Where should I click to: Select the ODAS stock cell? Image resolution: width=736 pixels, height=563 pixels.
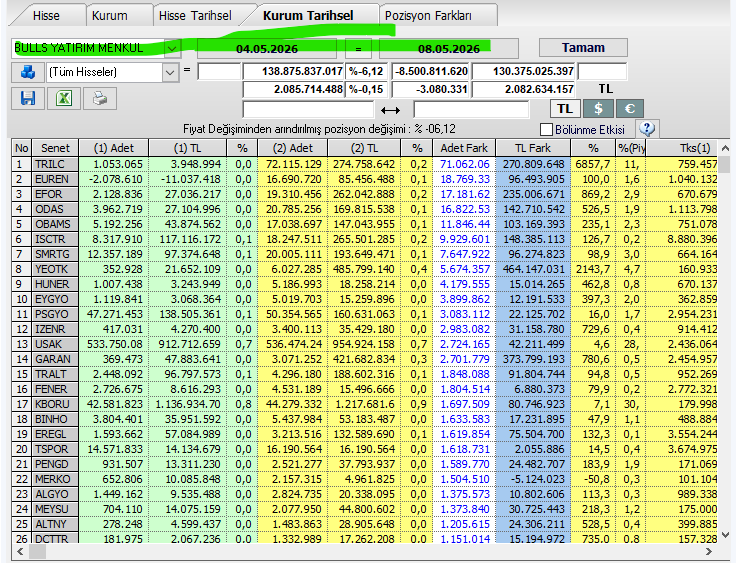[55, 209]
